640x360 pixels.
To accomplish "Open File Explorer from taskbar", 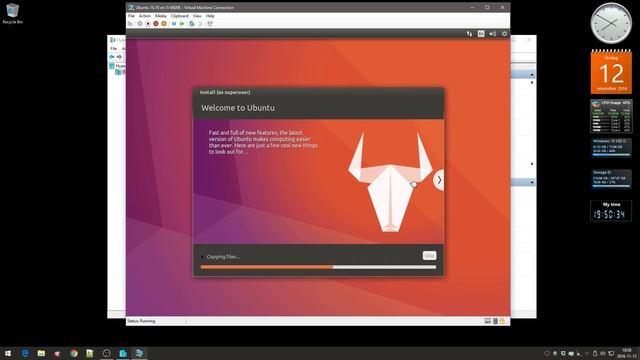I will pyautogui.click(x=41, y=353).
